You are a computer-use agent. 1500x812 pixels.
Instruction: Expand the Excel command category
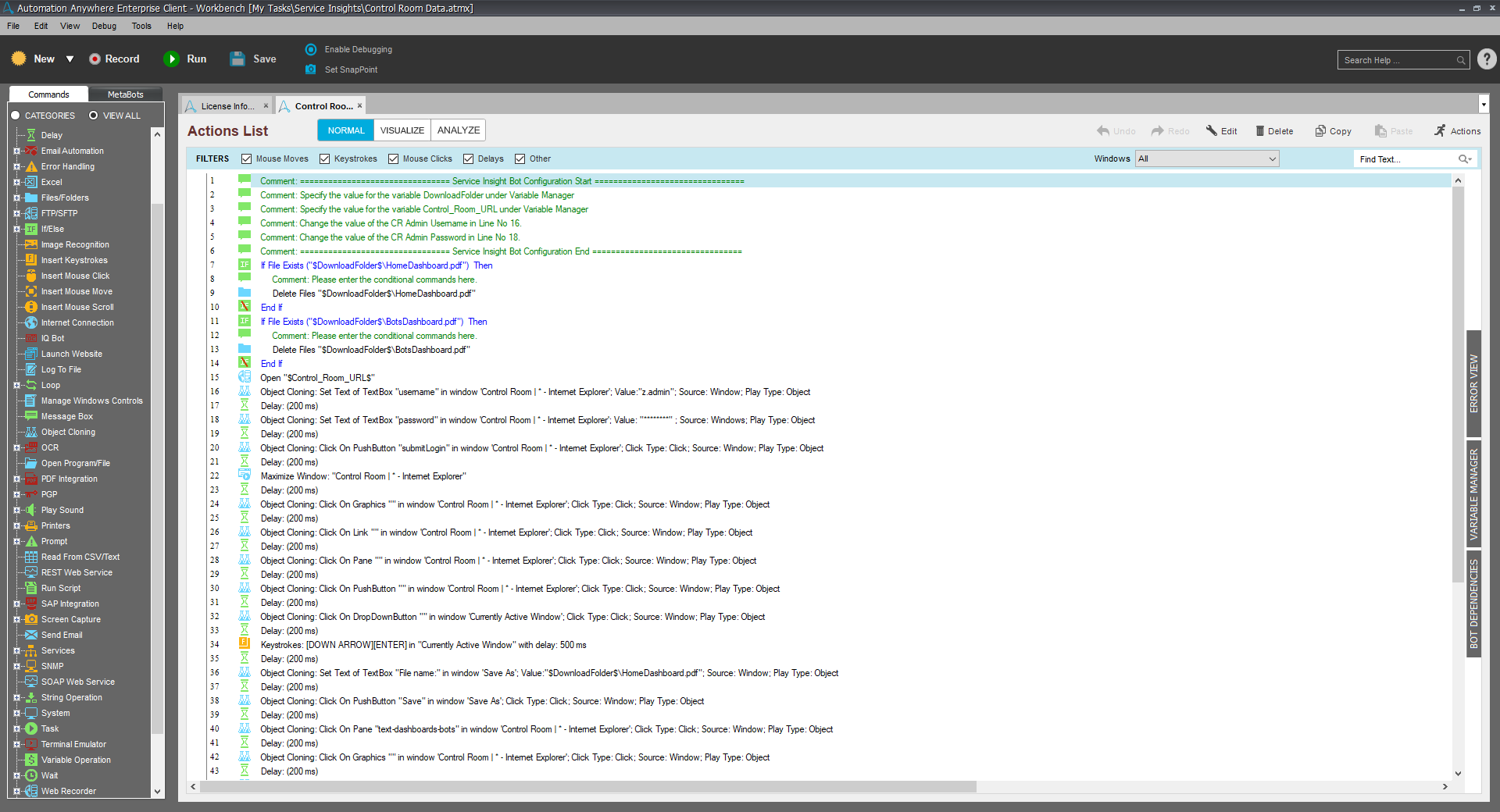tap(16, 182)
